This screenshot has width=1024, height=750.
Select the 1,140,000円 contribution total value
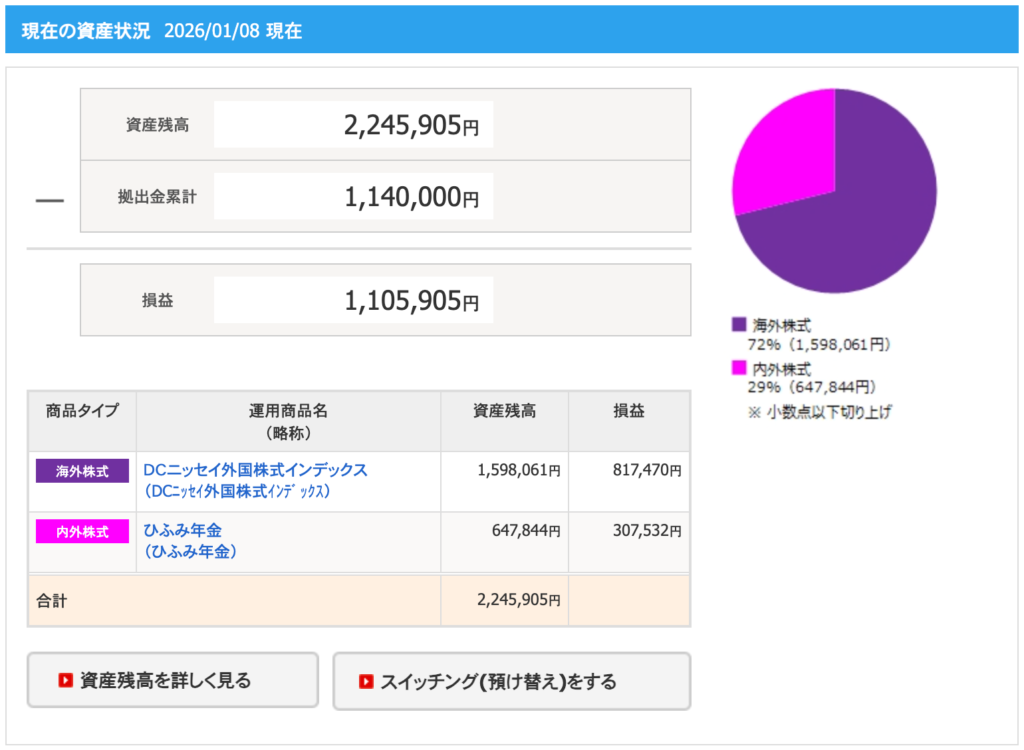pos(353,197)
